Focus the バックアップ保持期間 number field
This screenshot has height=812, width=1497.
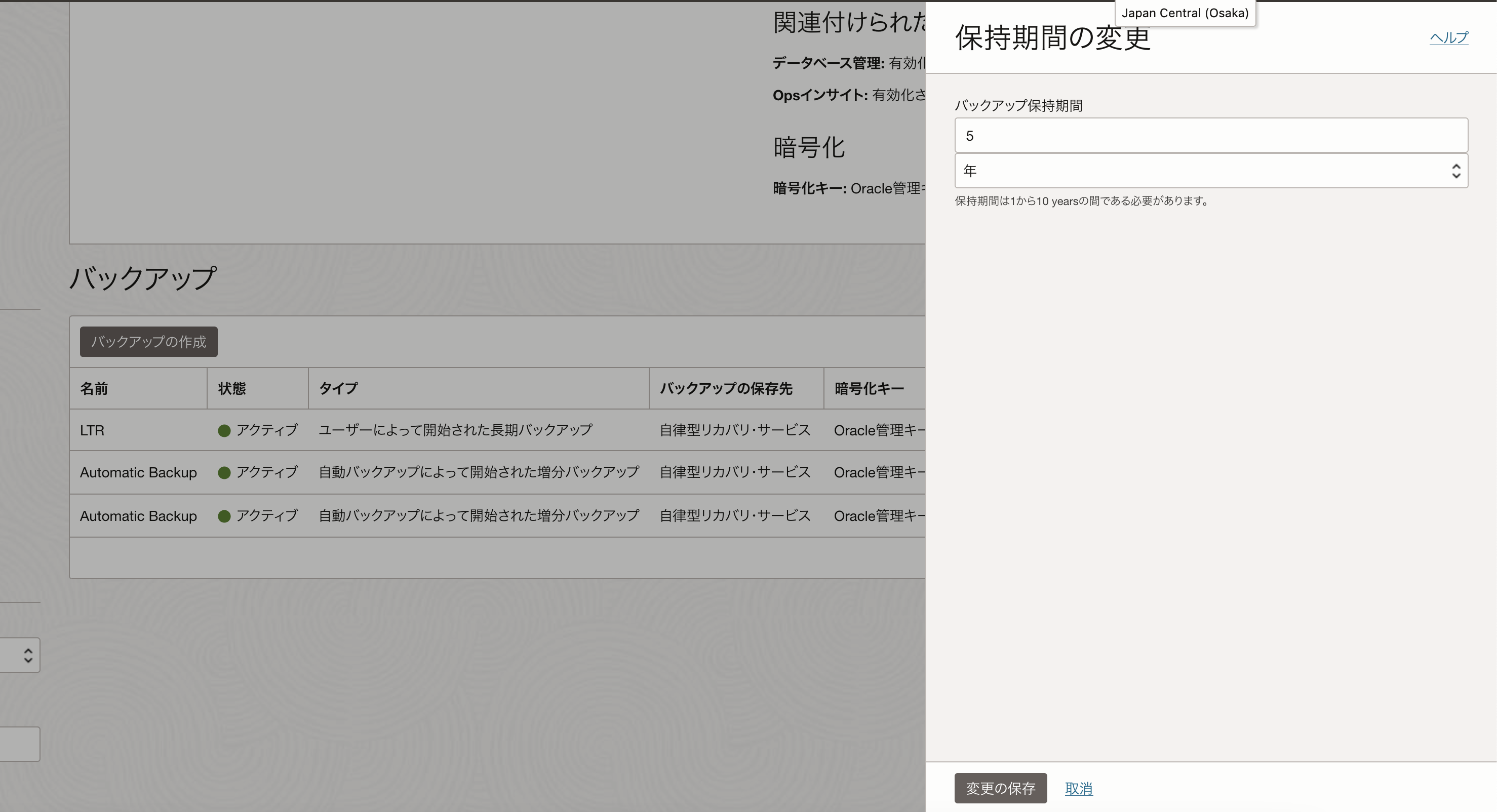coord(1210,135)
